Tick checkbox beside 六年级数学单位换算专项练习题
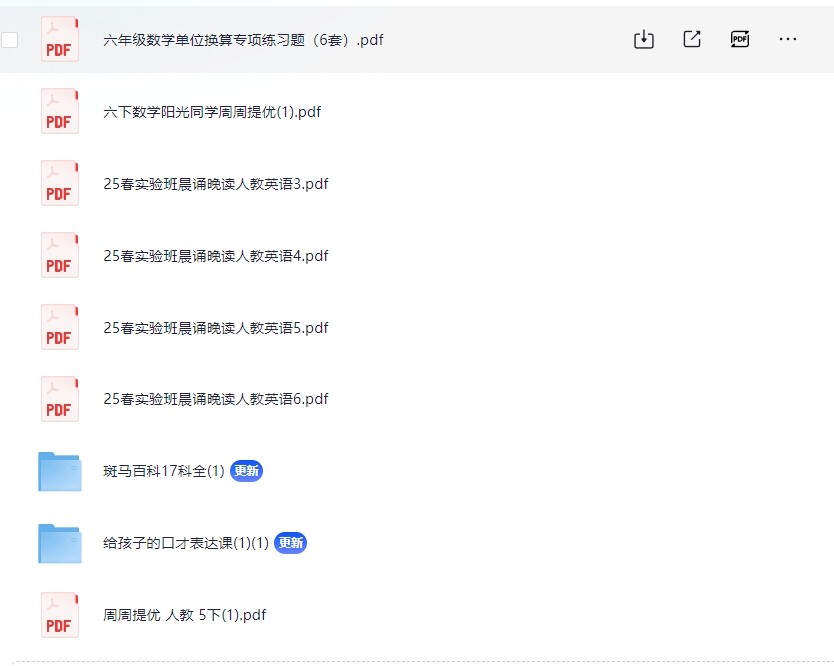 pos(10,40)
